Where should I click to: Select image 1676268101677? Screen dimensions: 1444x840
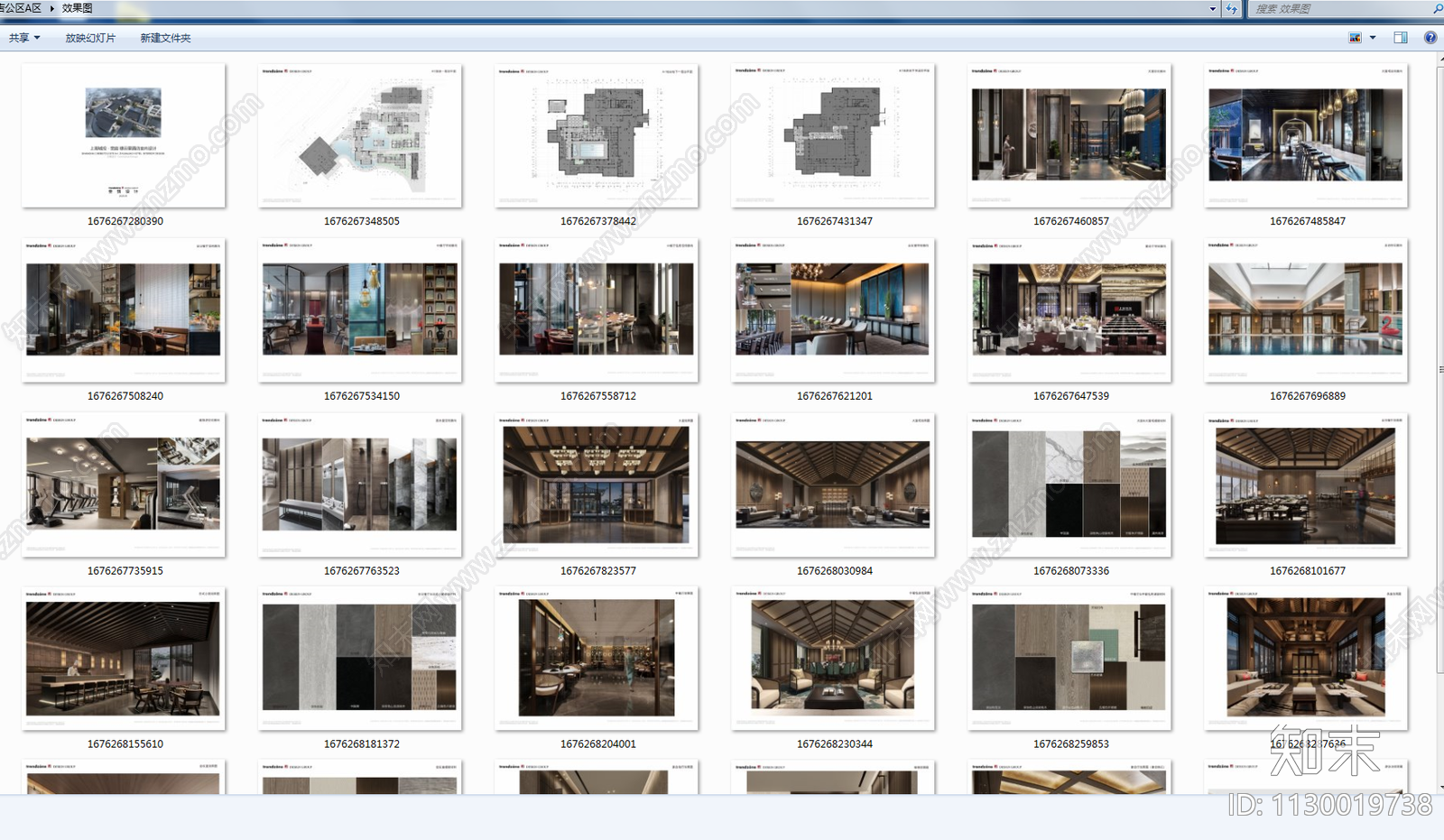coord(1306,485)
